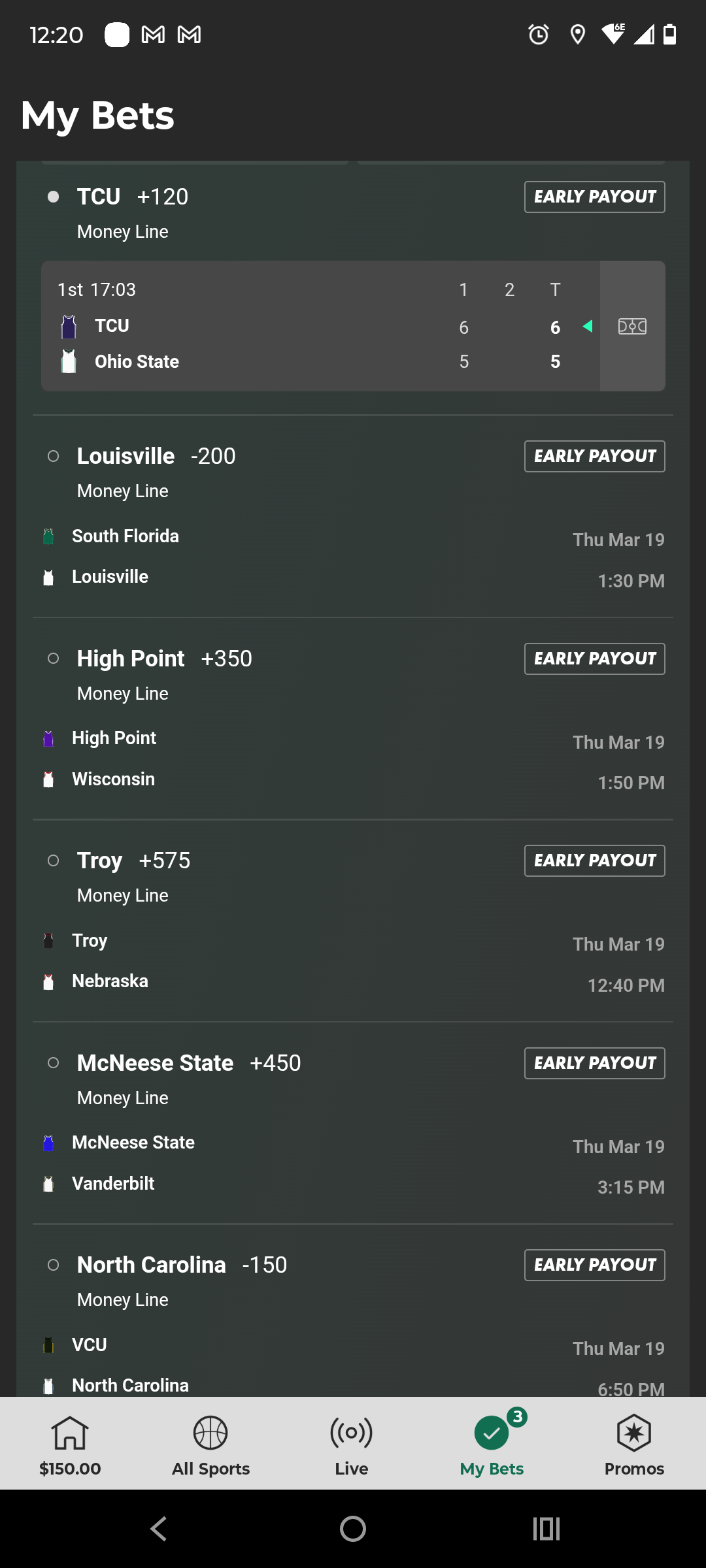The height and width of the screenshot is (1568, 706).
Task: Click Early Payout for TCU bet
Action: pos(594,197)
